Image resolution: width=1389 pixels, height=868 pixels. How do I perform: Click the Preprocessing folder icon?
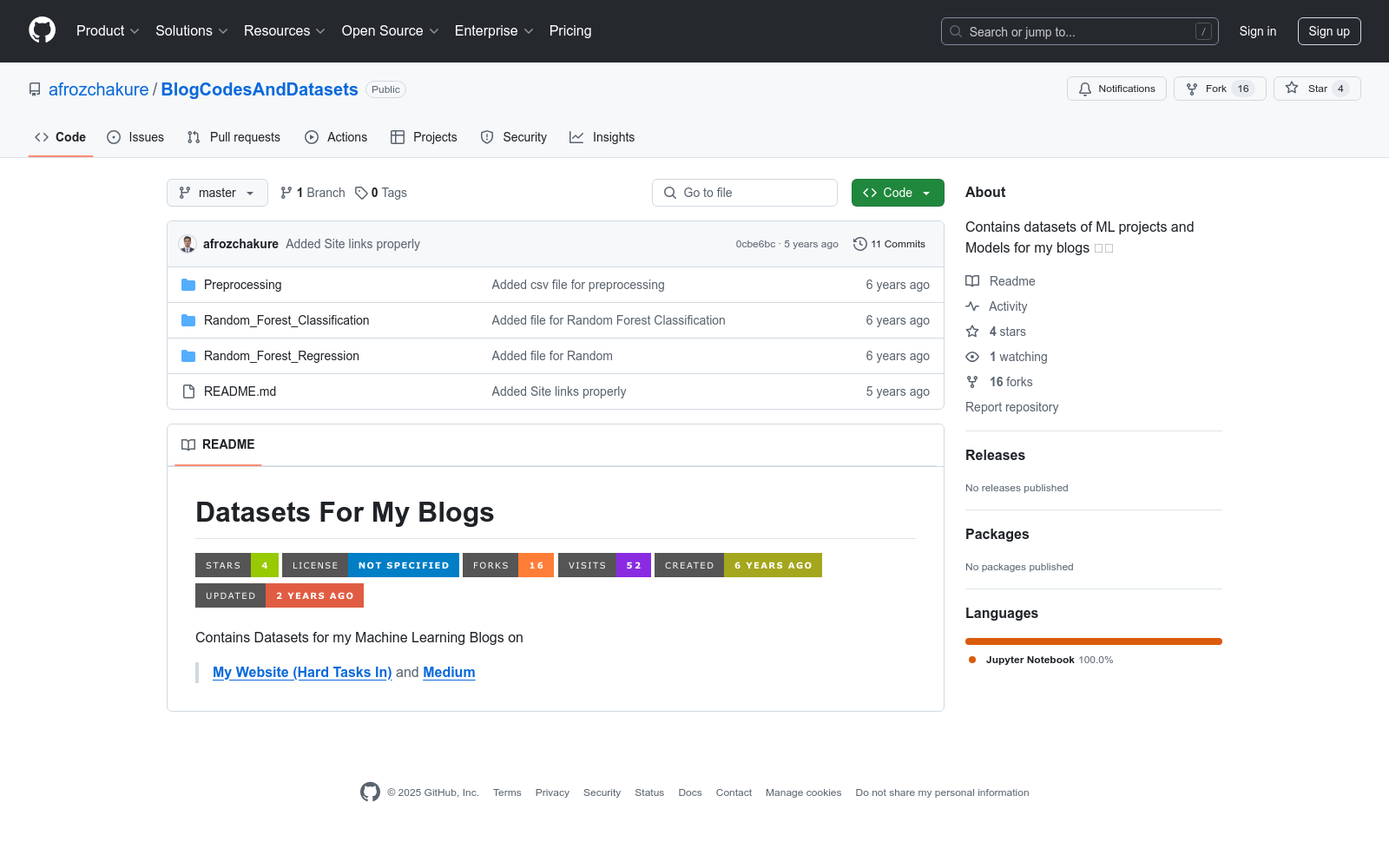pyautogui.click(x=188, y=285)
